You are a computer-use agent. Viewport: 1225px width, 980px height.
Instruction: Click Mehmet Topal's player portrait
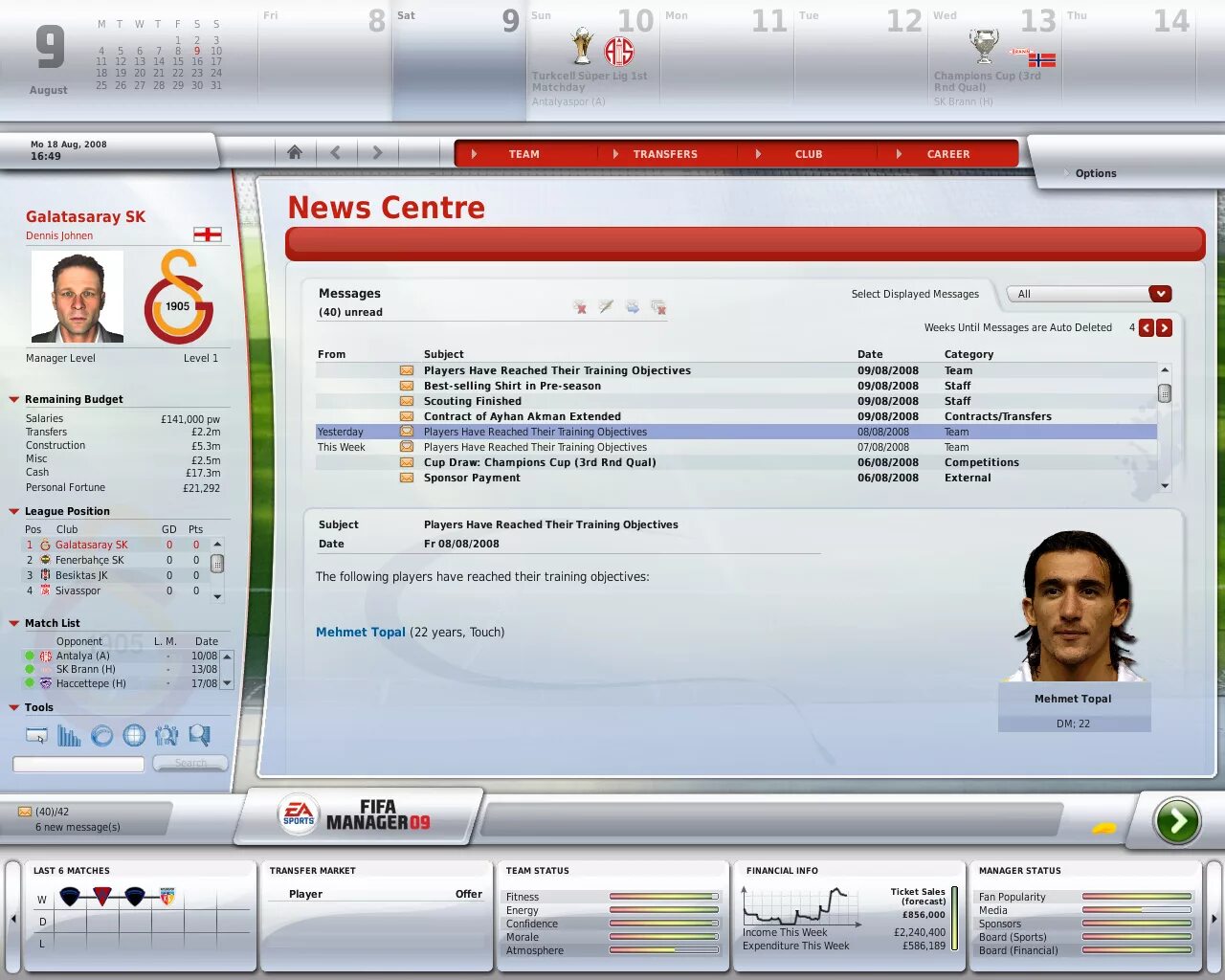tap(1074, 605)
